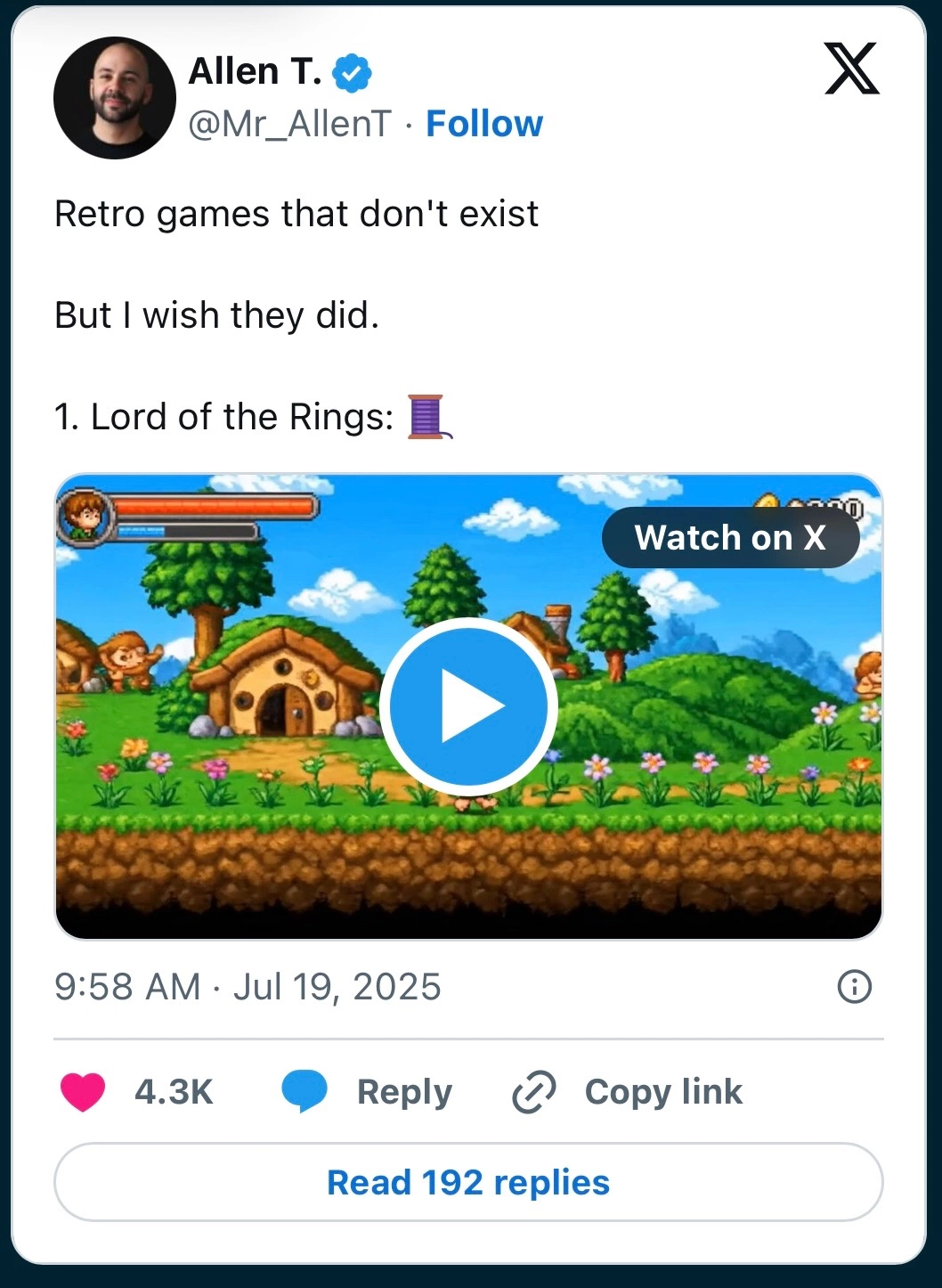Open Allen T.'s profile picture
This screenshot has height=1288, width=942.
(x=115, y=98)
